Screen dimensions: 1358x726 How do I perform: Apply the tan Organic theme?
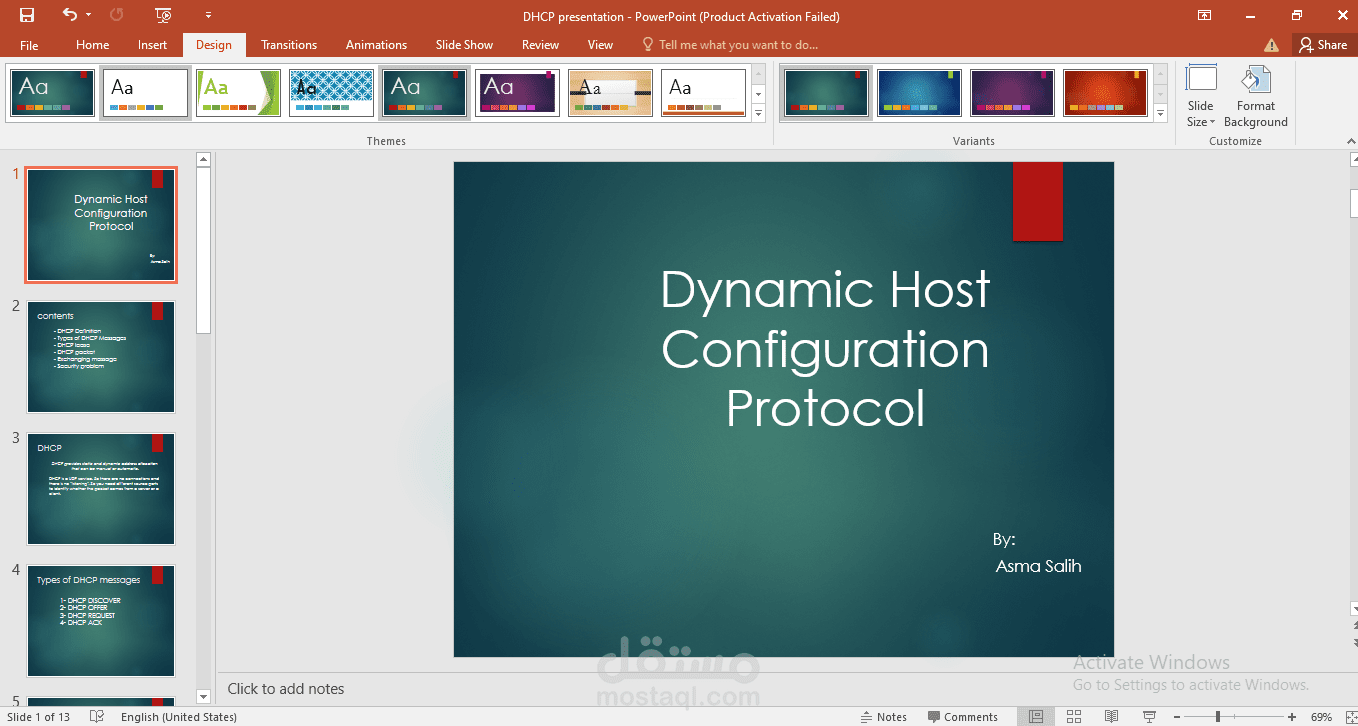(x=610, y=93)
